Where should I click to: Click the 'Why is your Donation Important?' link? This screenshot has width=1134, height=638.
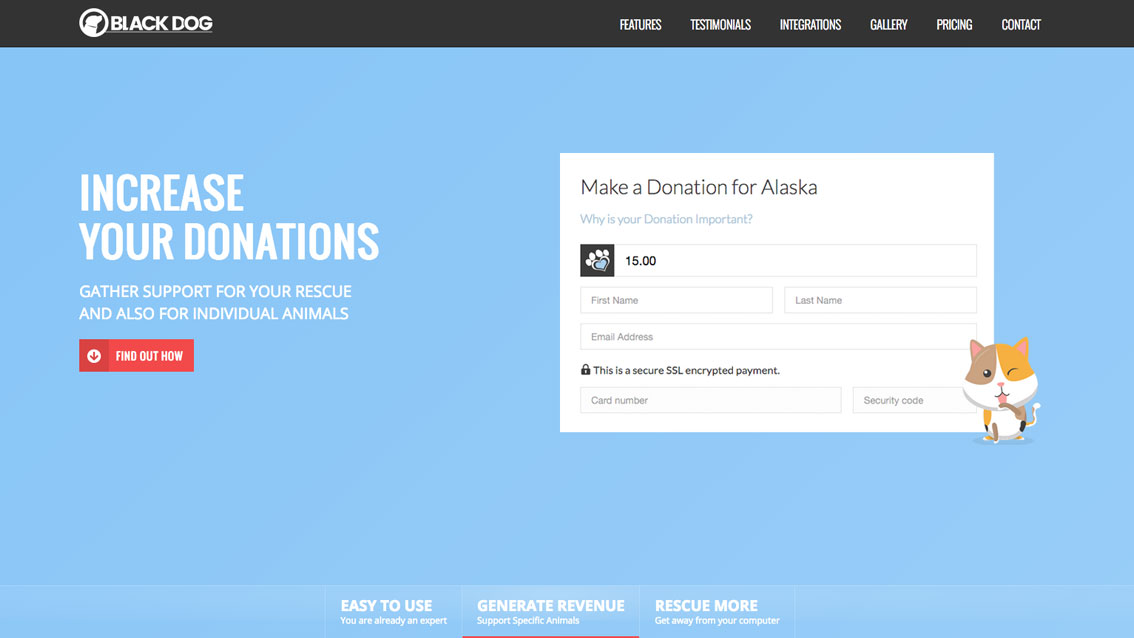(666, 219)
